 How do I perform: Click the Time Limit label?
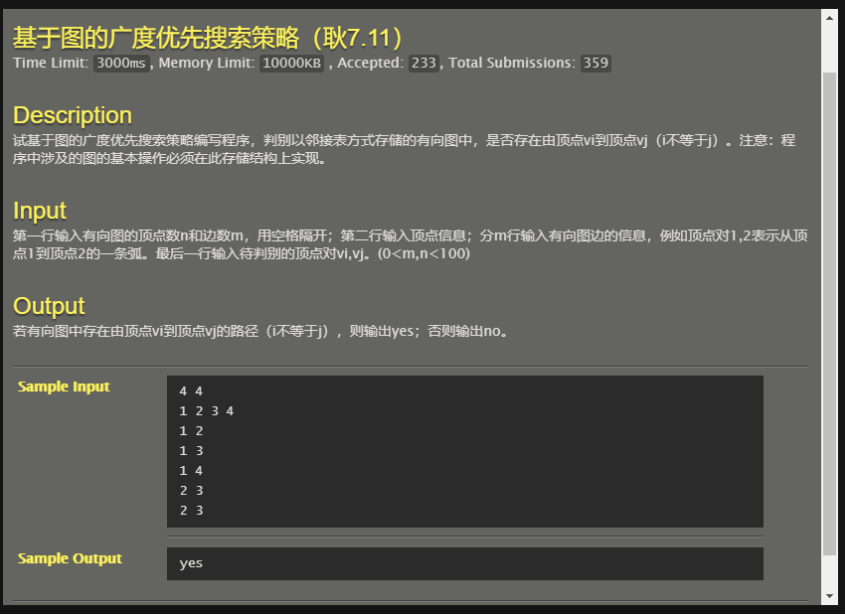click(x=51, y=63)
